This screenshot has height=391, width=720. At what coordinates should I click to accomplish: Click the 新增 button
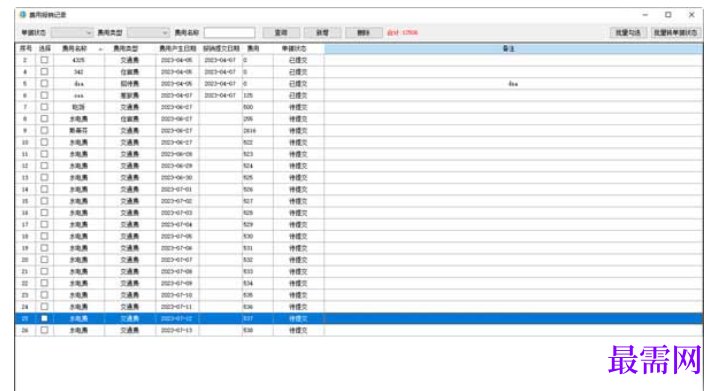pos(322,33)
